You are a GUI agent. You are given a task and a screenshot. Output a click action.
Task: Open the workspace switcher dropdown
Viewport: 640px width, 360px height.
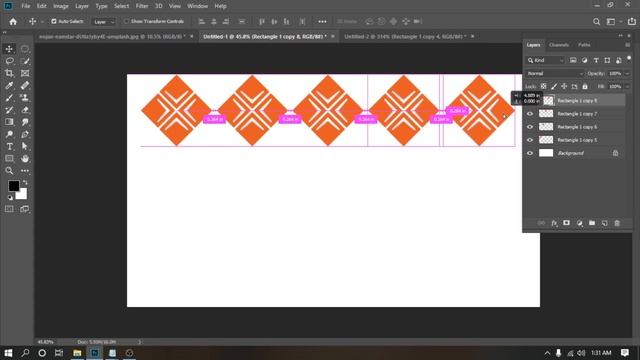(x=613, y=22)
